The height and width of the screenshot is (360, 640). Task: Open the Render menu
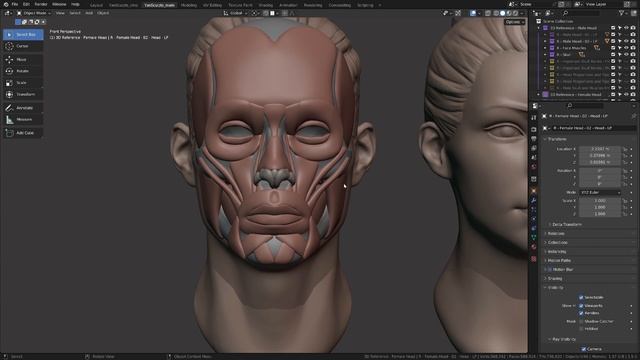click(x=41, y=4)
